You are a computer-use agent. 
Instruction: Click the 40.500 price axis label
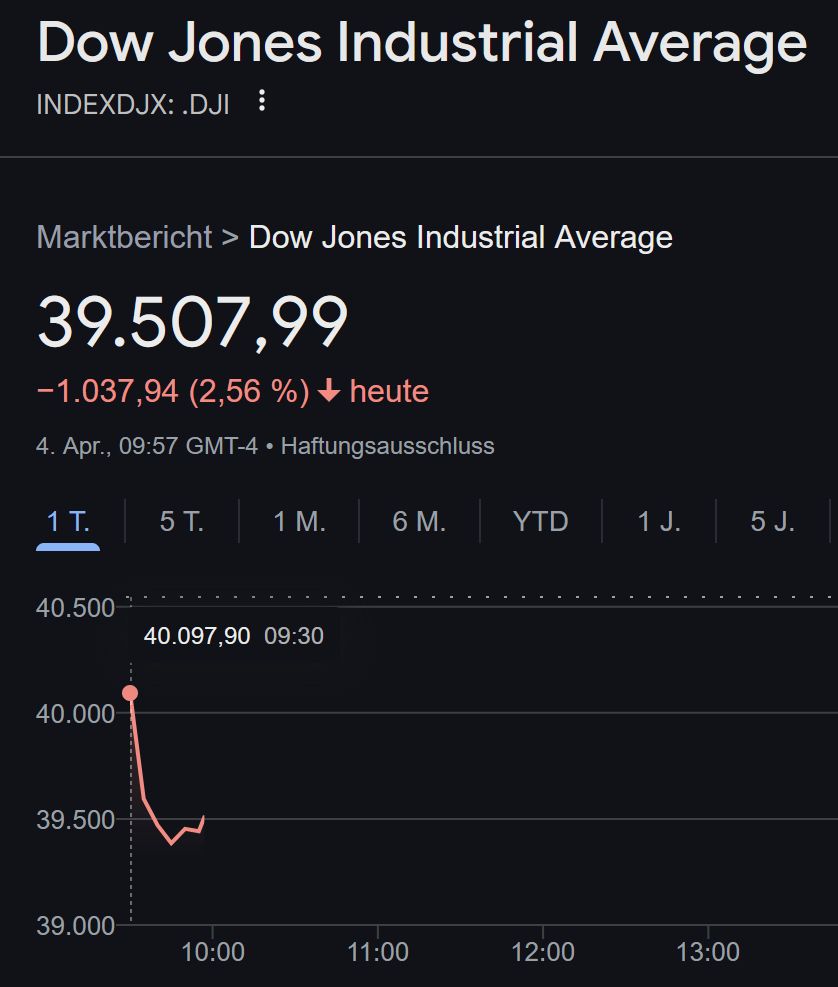[x=76, y=608]
